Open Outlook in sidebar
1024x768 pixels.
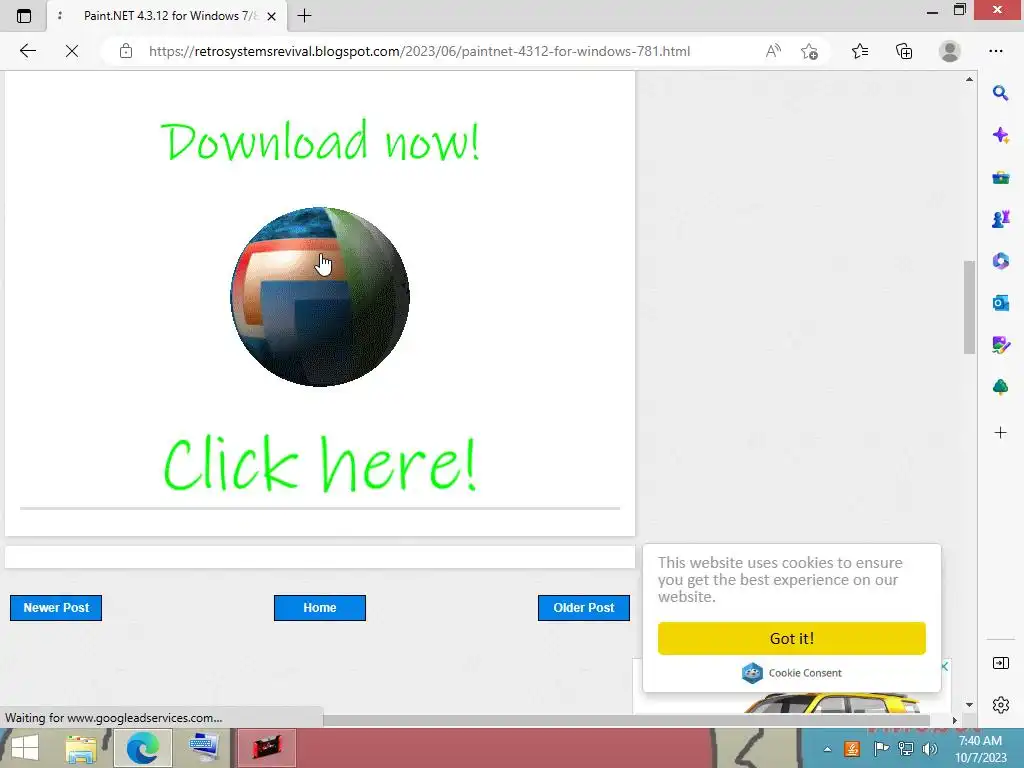click(1000, 303)
